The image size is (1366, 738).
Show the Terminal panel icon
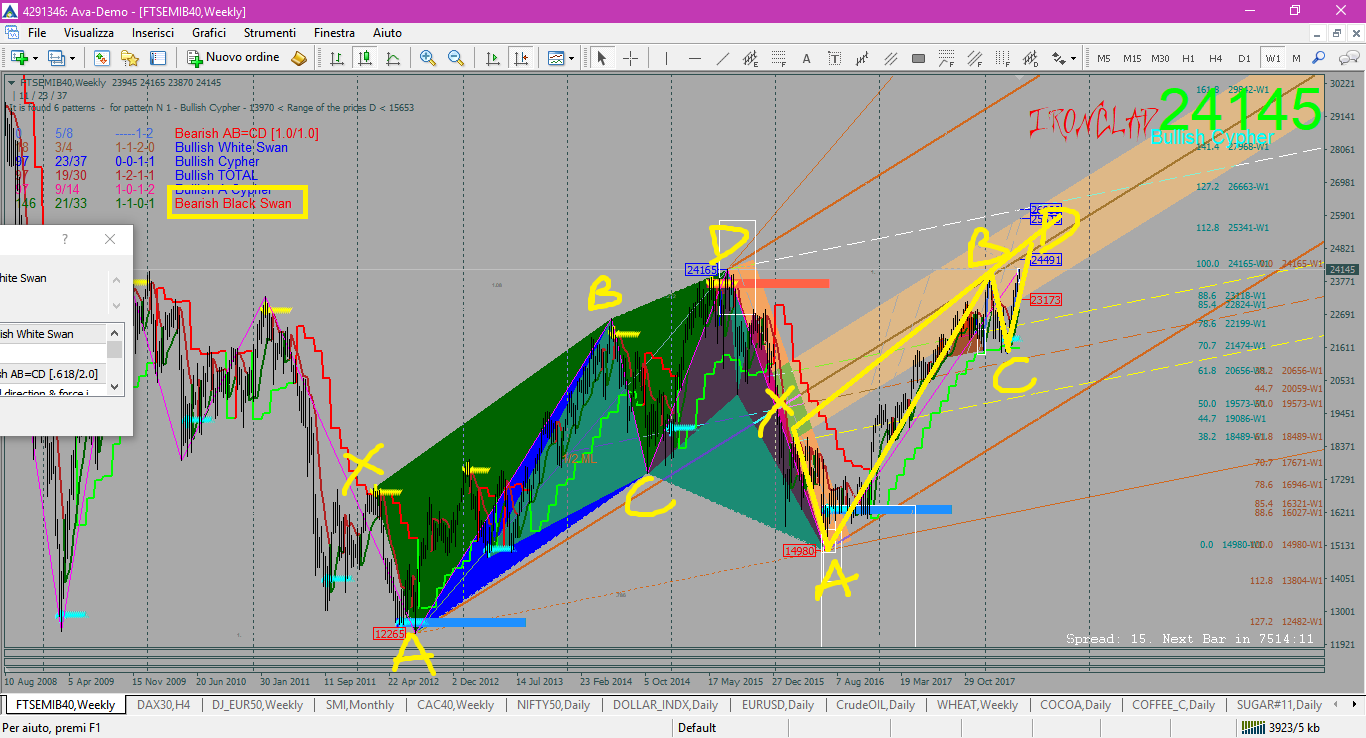pos(158,58)
